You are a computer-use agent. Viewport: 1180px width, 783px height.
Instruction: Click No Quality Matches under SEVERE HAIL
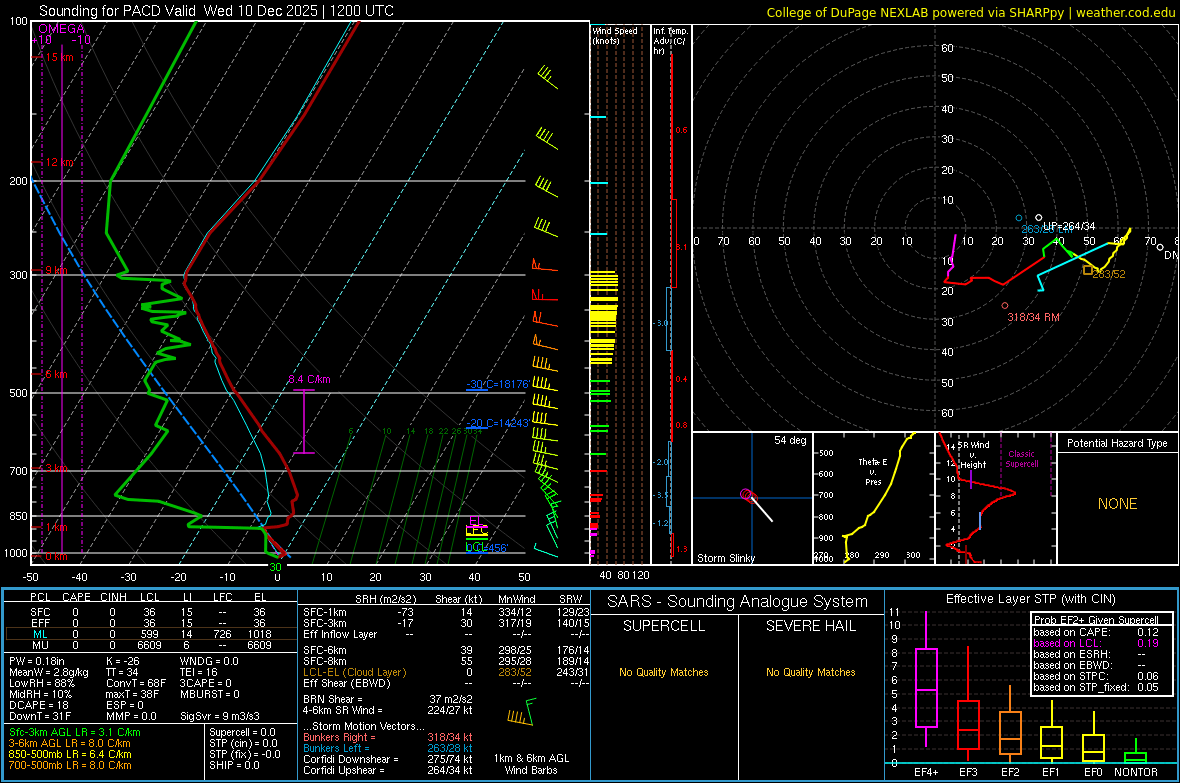[810, 672]
